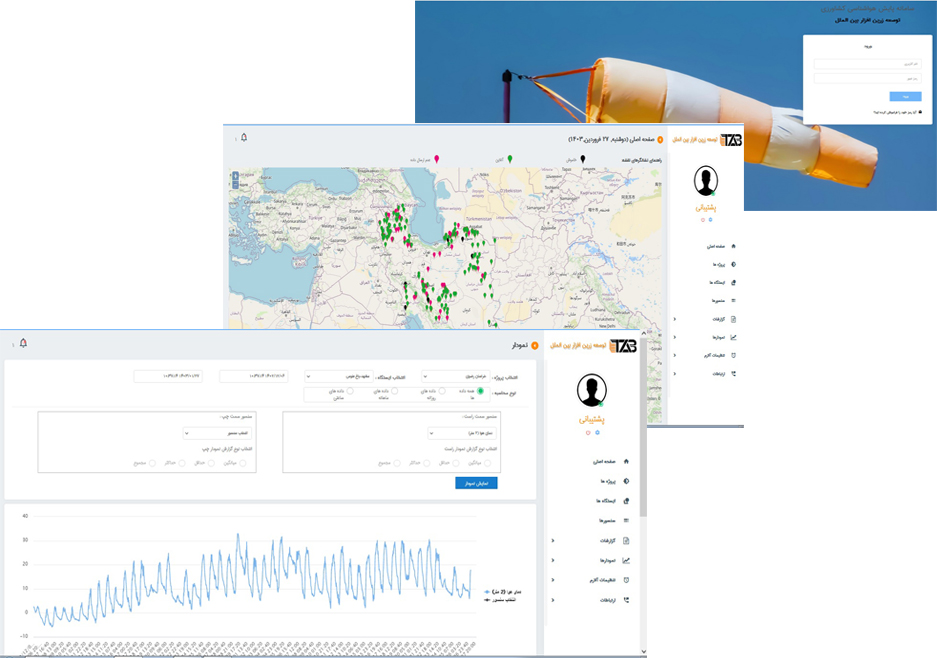937x658 pixels.
Task: Click Alarm Settings icon in the chart page sidebar
Action: pos(626,580)
